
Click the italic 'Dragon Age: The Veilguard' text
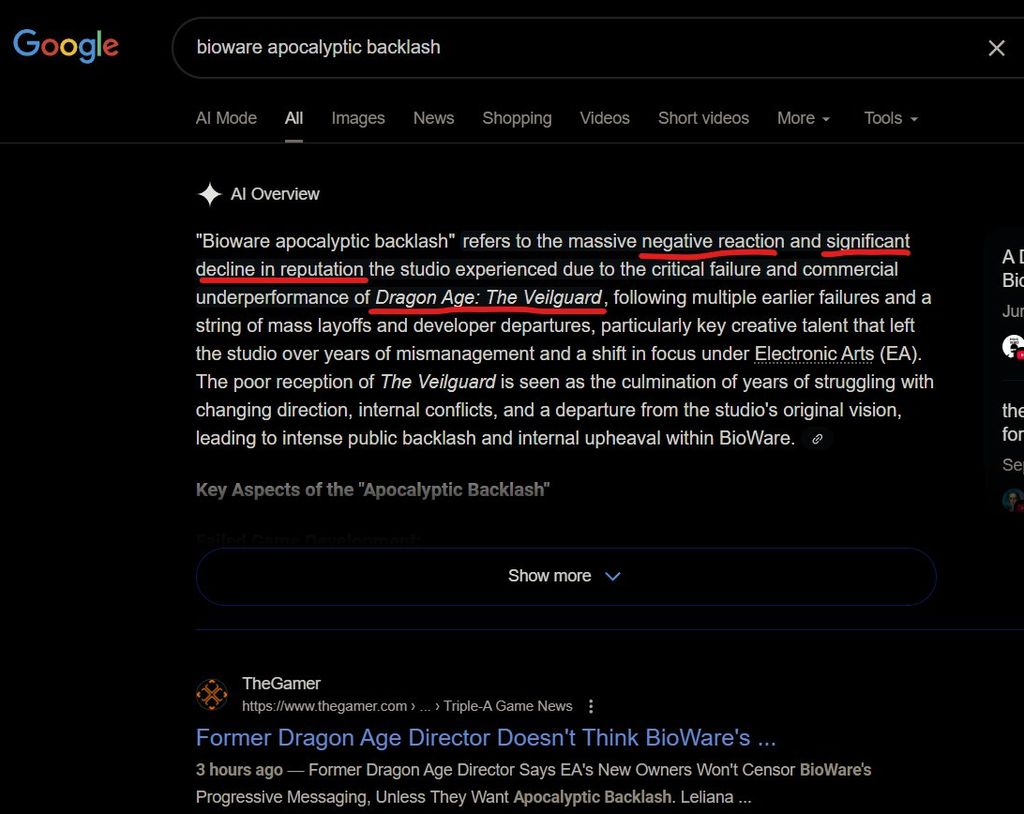[x=488, y=298]
